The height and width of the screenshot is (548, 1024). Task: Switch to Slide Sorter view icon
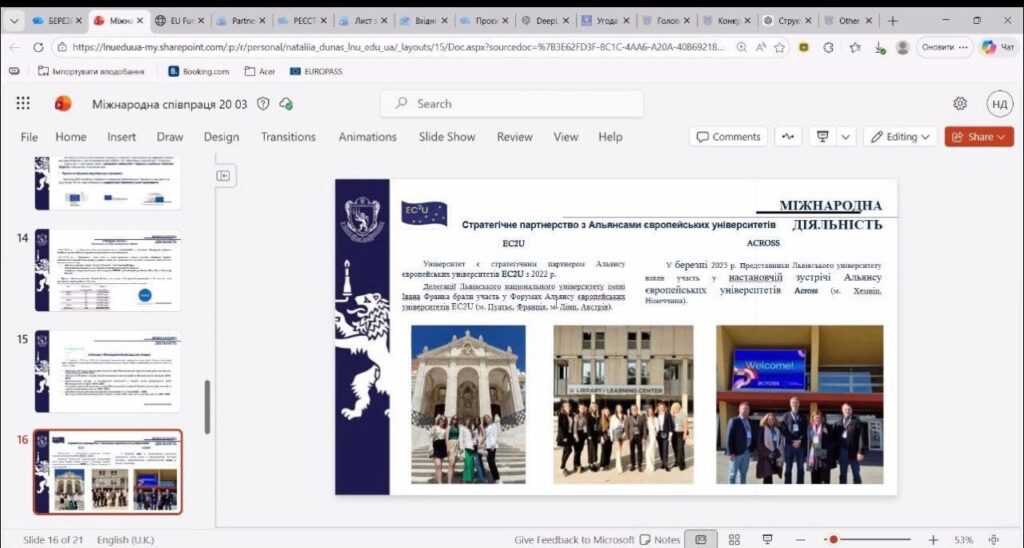click(735, 540)
